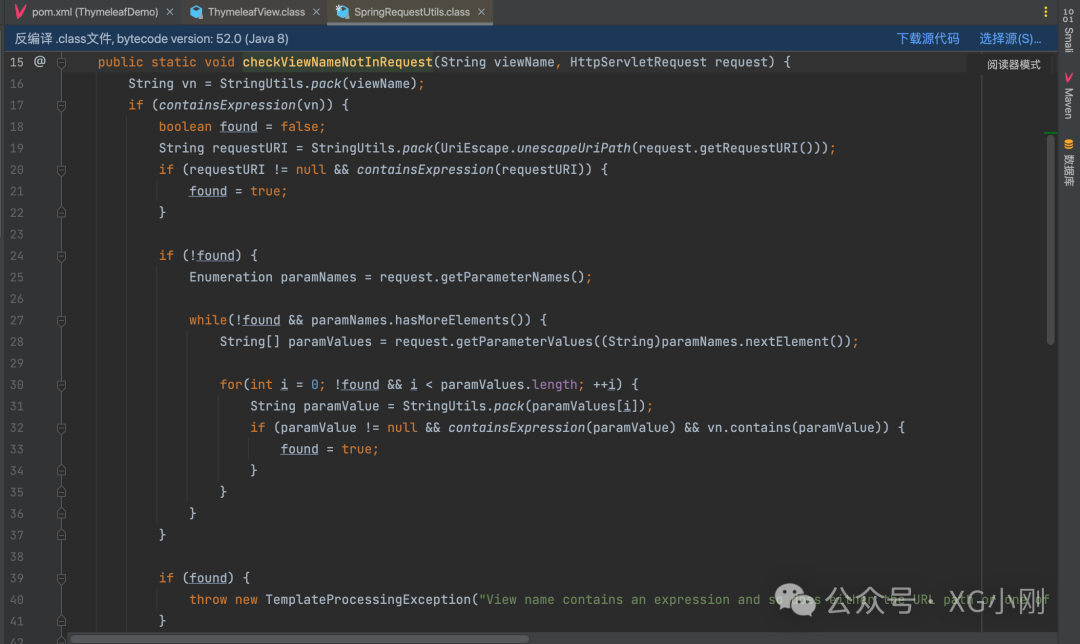Click unescapeUriPath on line 19
Viewport: 1080px width, 644px height.
tap(573, 148)
